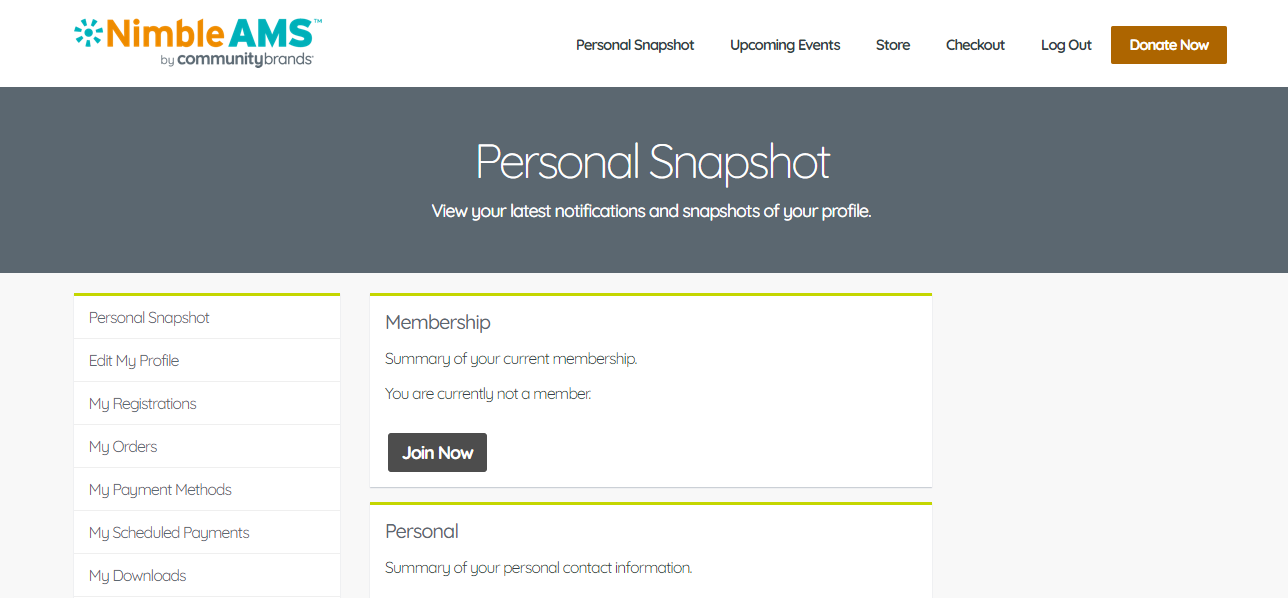Open My Orders from sidebar

click(x=123, y=447)
